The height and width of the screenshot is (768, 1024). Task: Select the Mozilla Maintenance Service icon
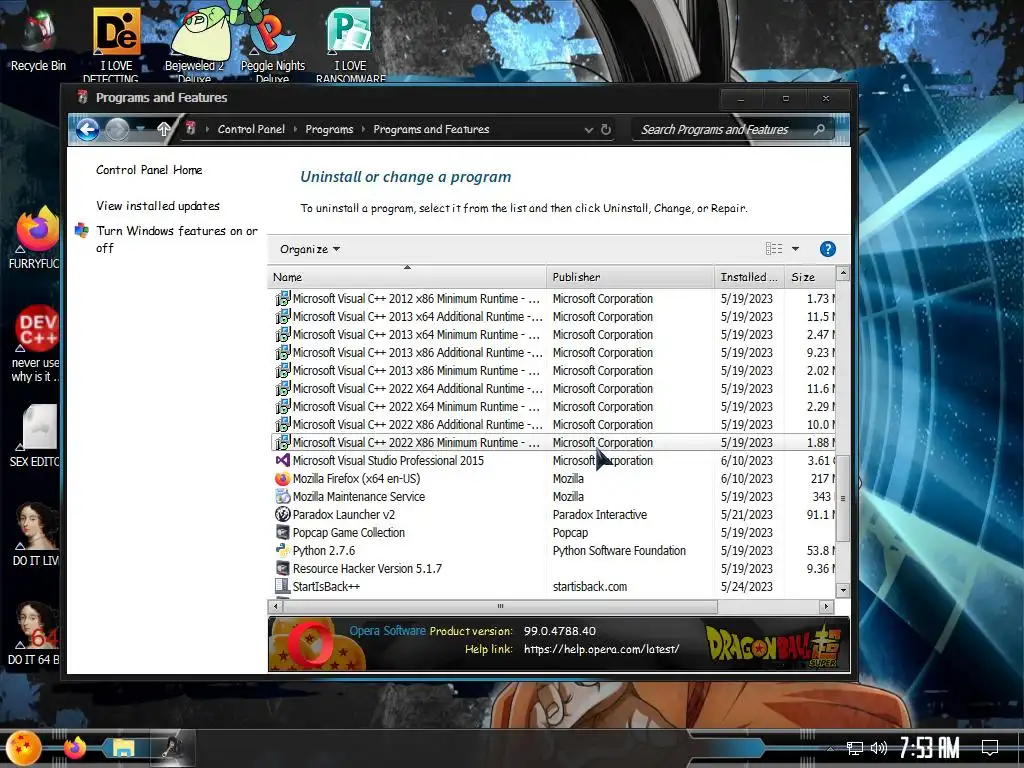click(282, 496)
